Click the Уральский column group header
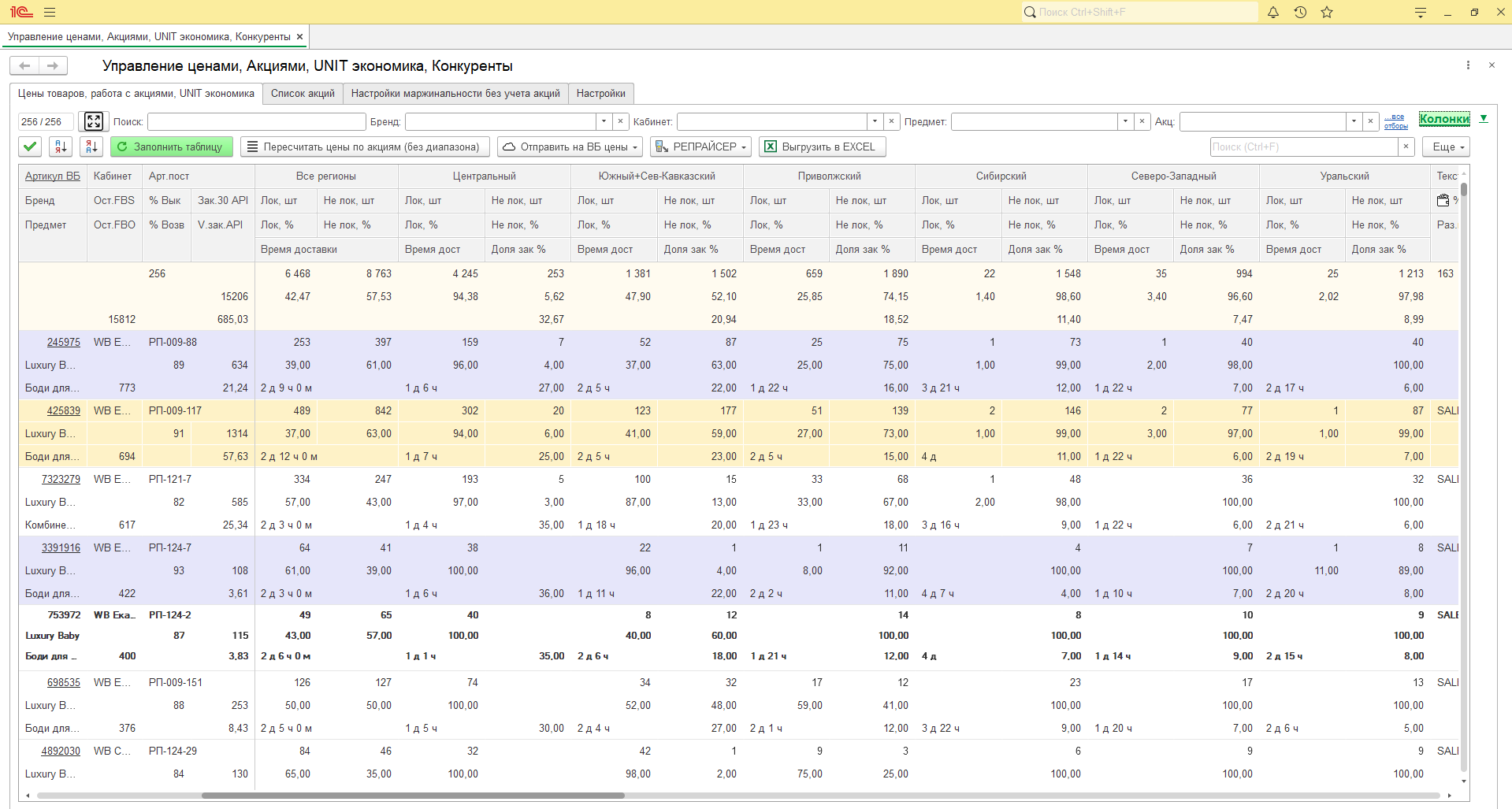This screenshot has height=809, width=1512. tap(1344, 176)
